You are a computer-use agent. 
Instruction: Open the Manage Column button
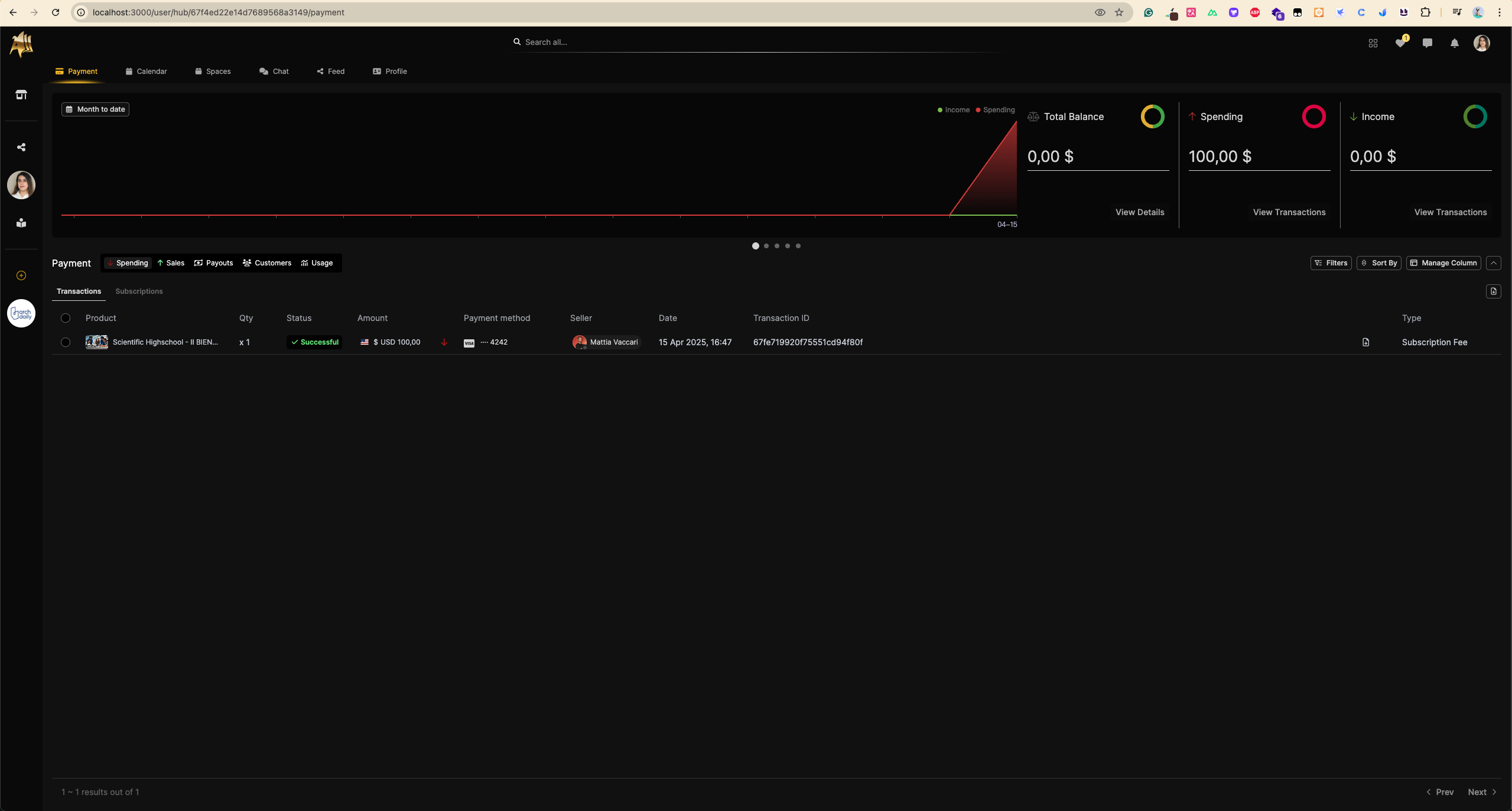tap(1443, 263)
